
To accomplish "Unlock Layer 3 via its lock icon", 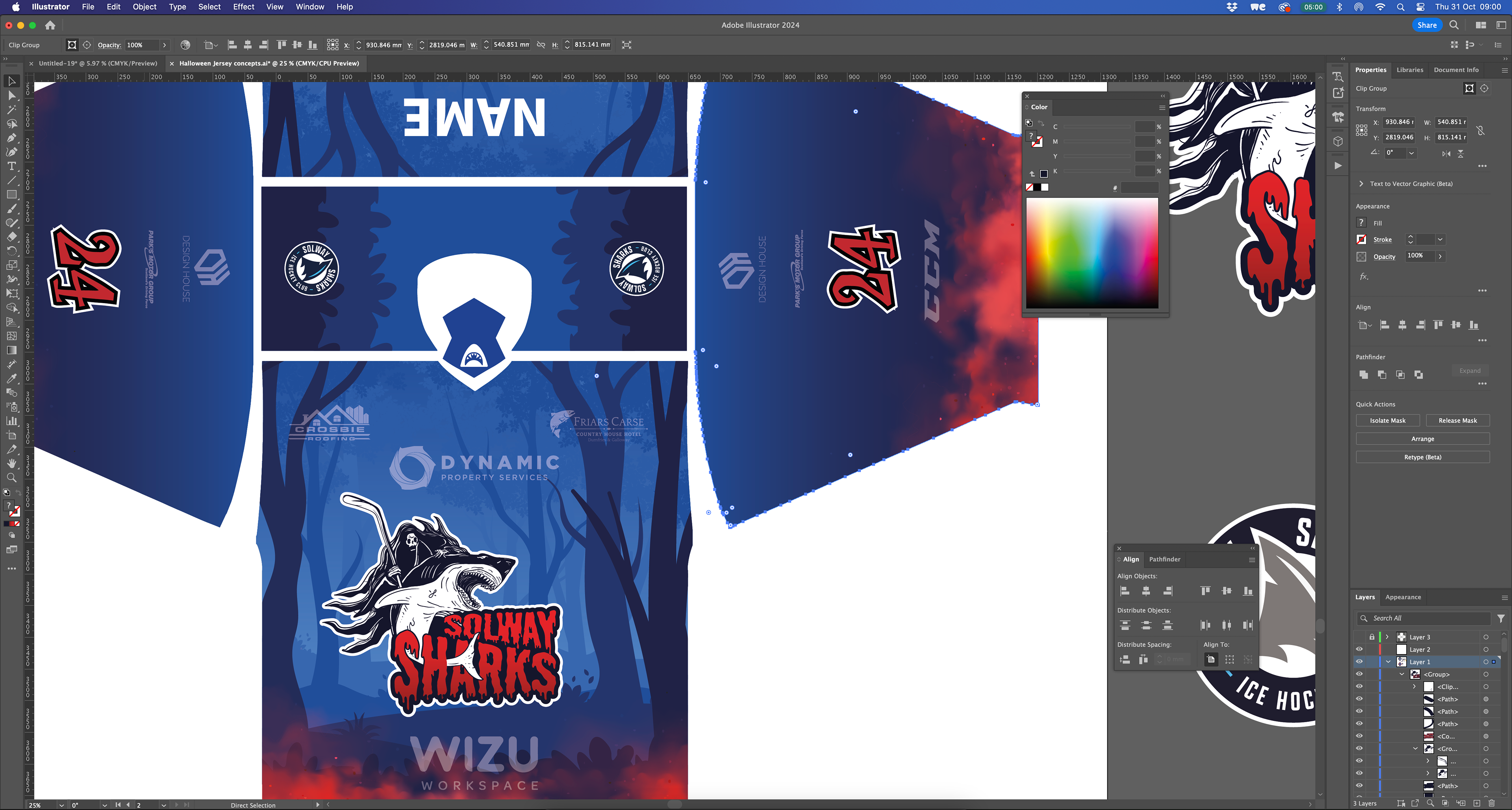I will pos(1372,637).
